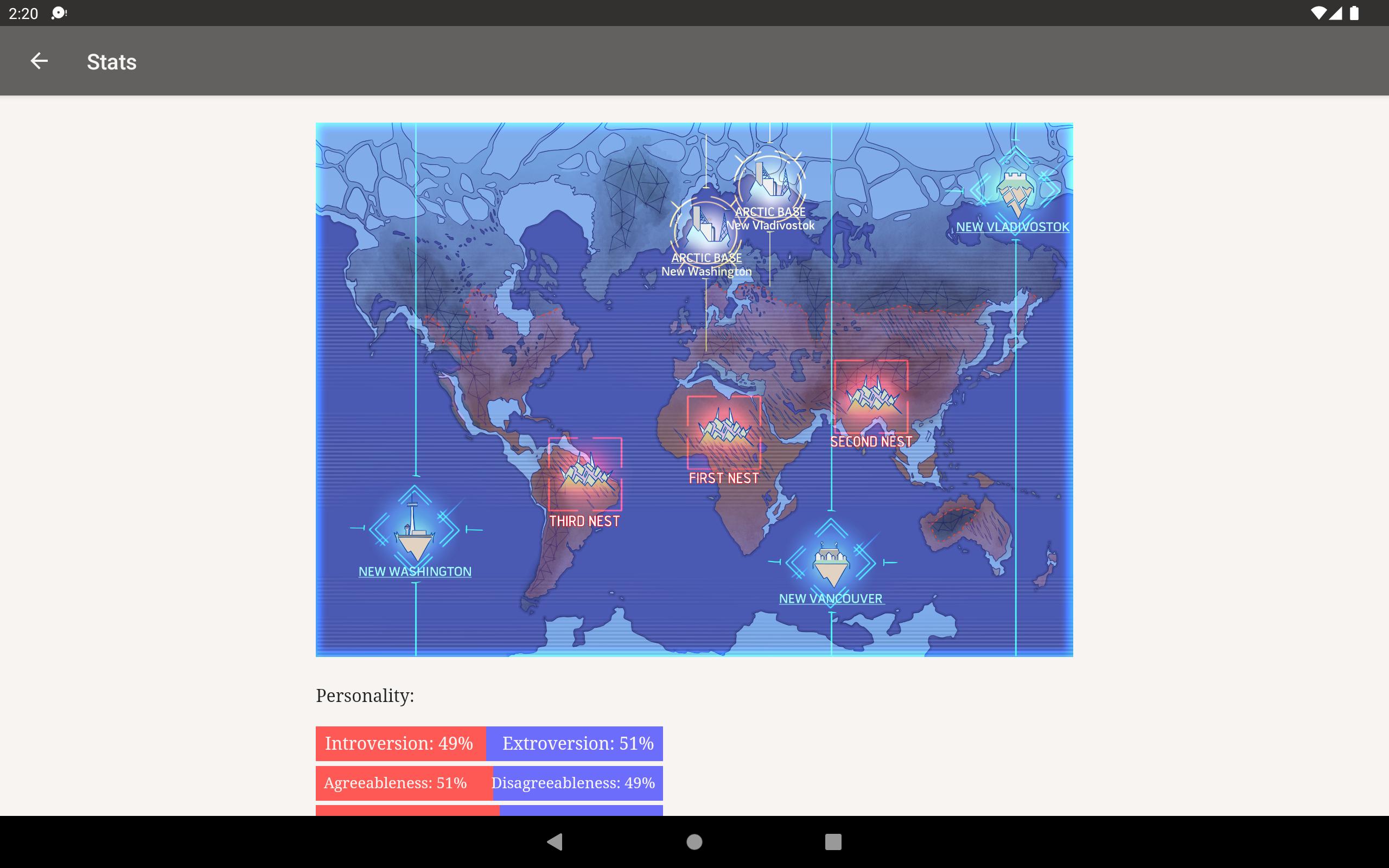Tap the Android home navigation button
The height and width of the screenshot is (868, 1389).
694,841
